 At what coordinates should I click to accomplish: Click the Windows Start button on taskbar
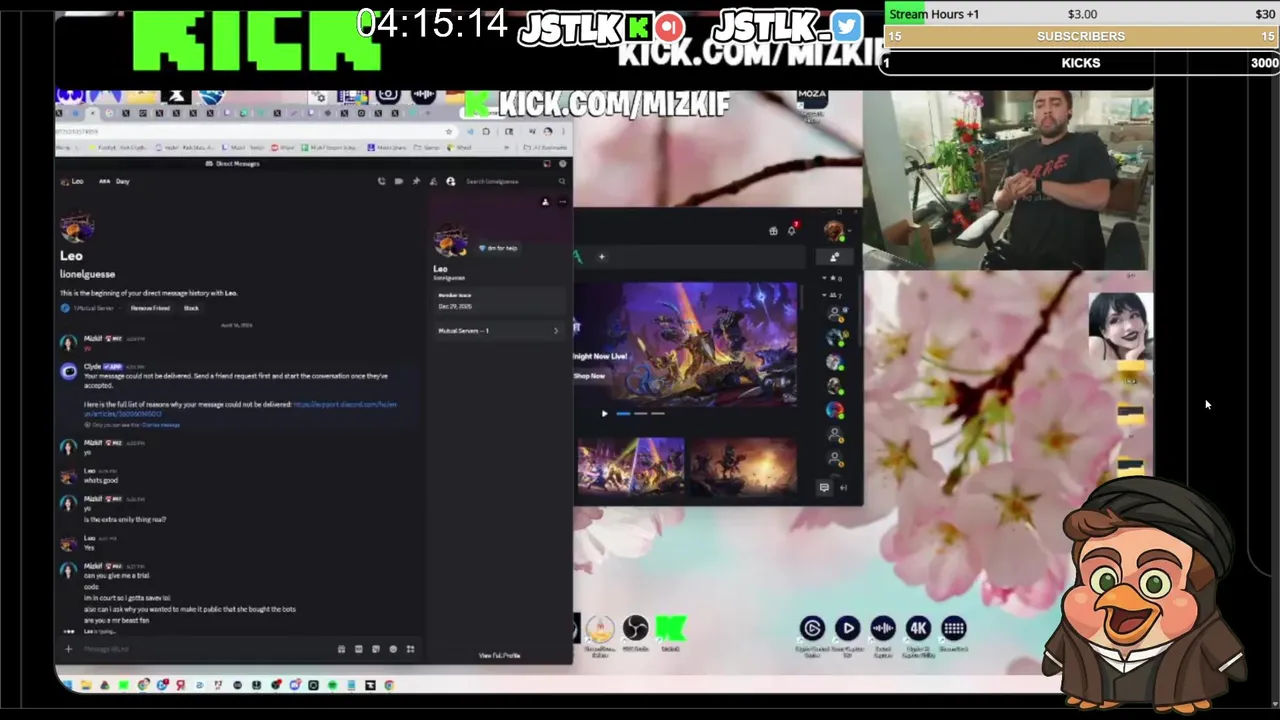click(x=67, y=685)
